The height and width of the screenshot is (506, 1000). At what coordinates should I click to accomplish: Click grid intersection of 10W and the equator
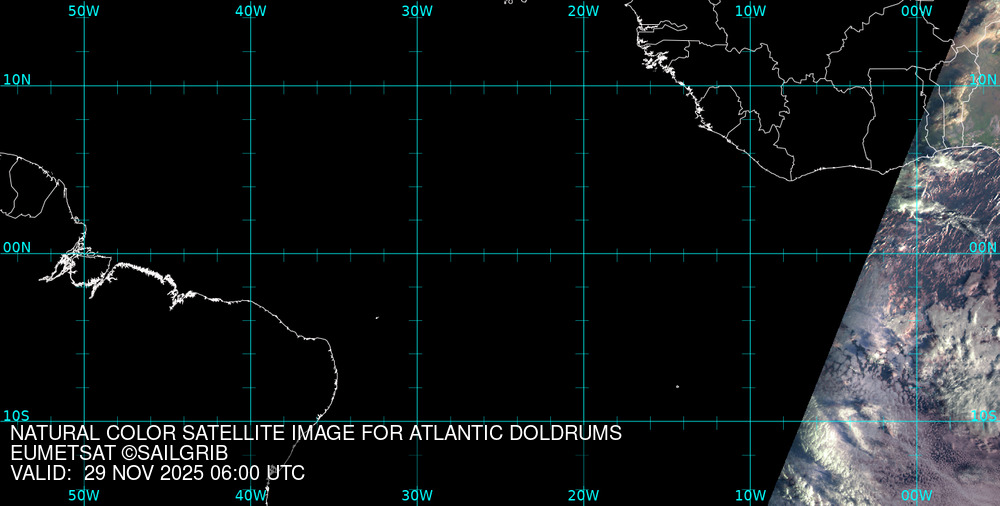(x=750, y=253)
